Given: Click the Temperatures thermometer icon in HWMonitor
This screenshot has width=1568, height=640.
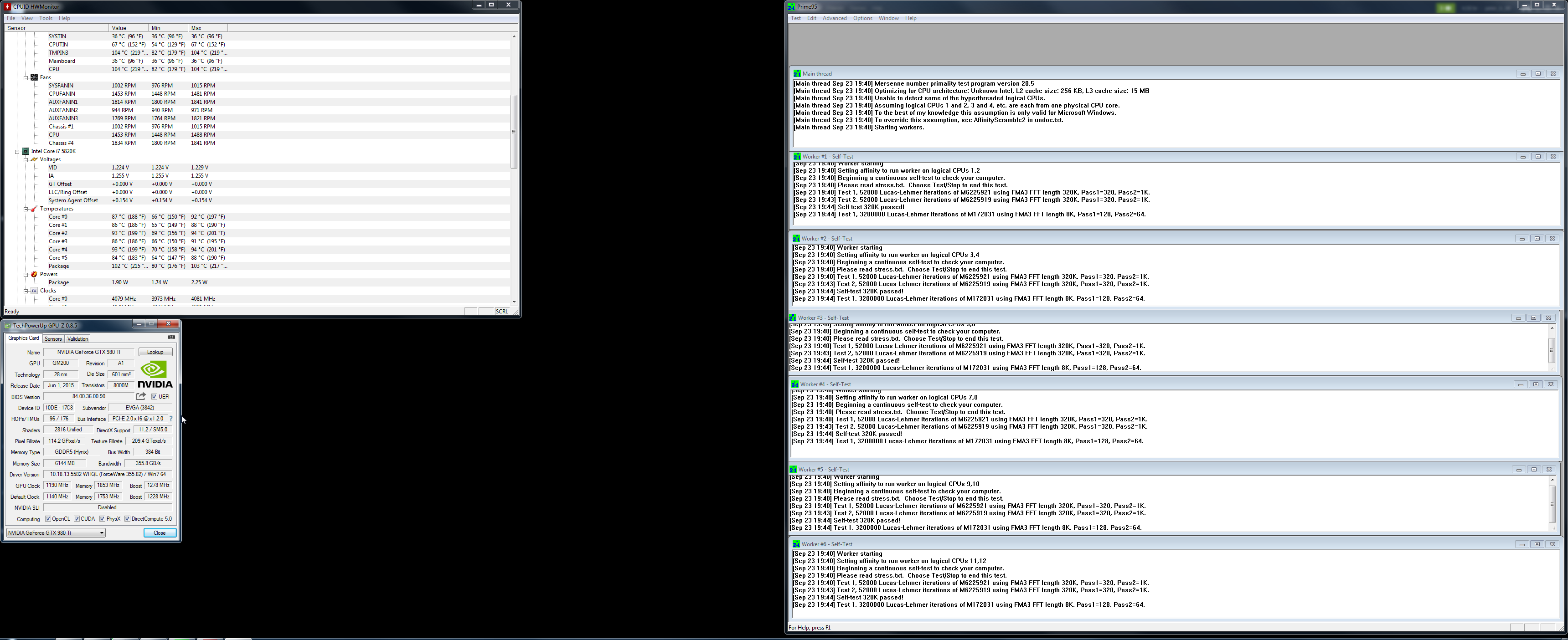Looking at the screenshot, I should click(x=35, y=209).
